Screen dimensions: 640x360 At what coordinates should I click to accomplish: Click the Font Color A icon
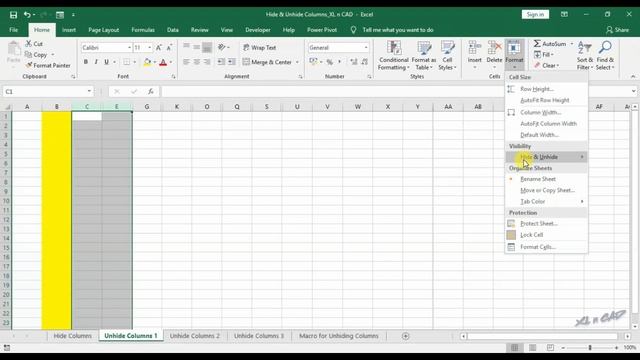click(163, 62)
